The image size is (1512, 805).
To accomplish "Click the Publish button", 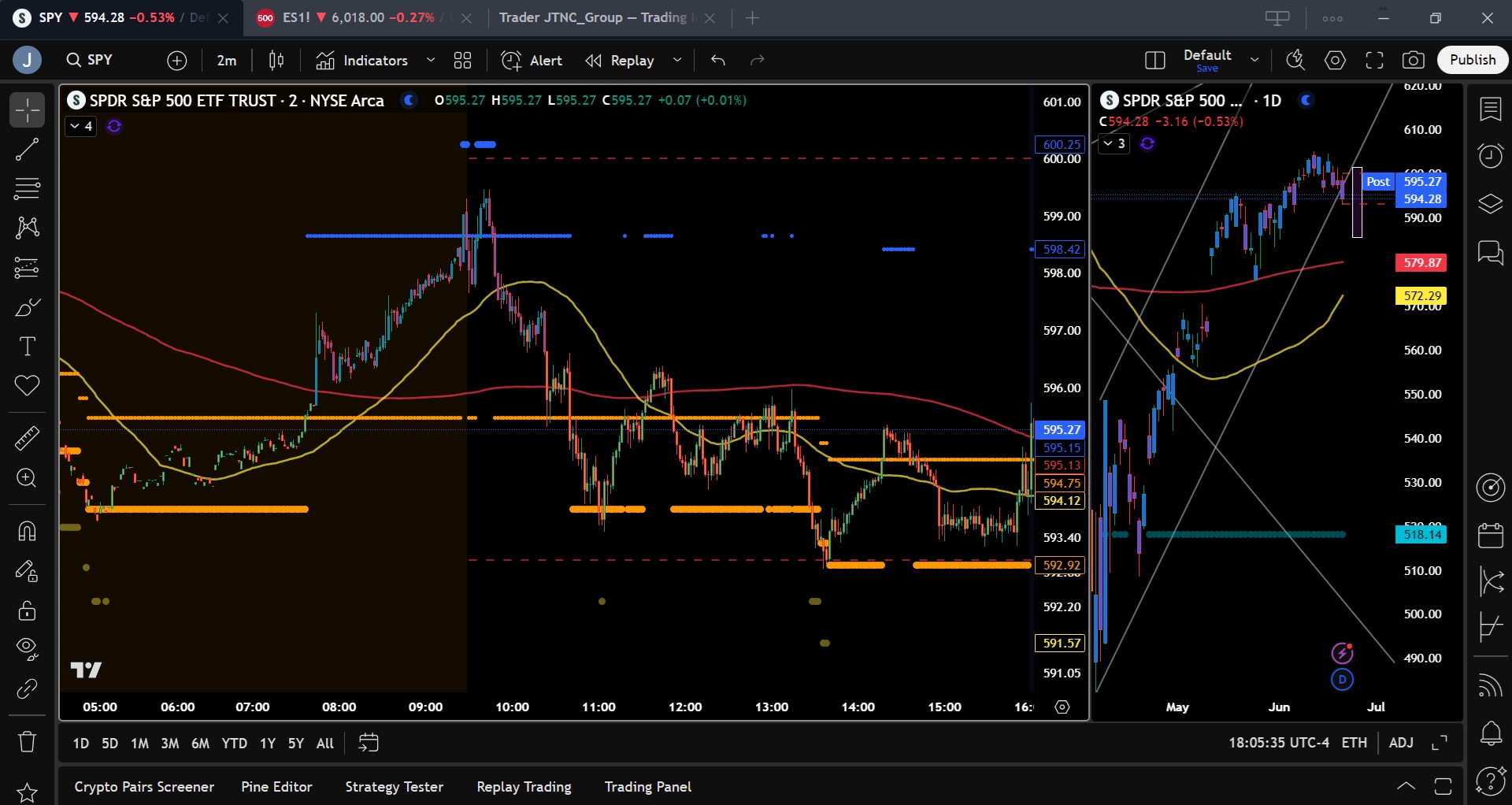I will [1473, 60].
